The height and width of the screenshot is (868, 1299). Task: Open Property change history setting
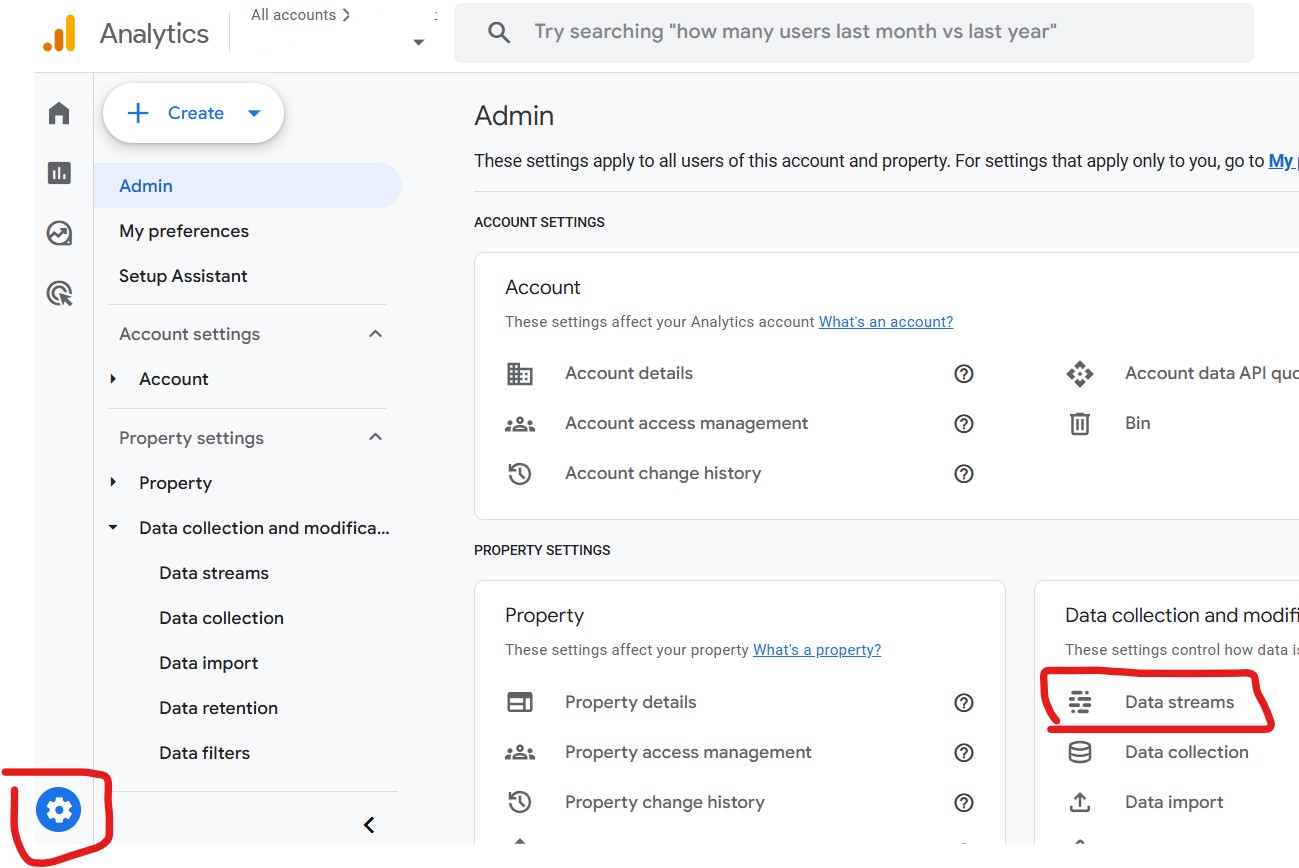[665, 802]
